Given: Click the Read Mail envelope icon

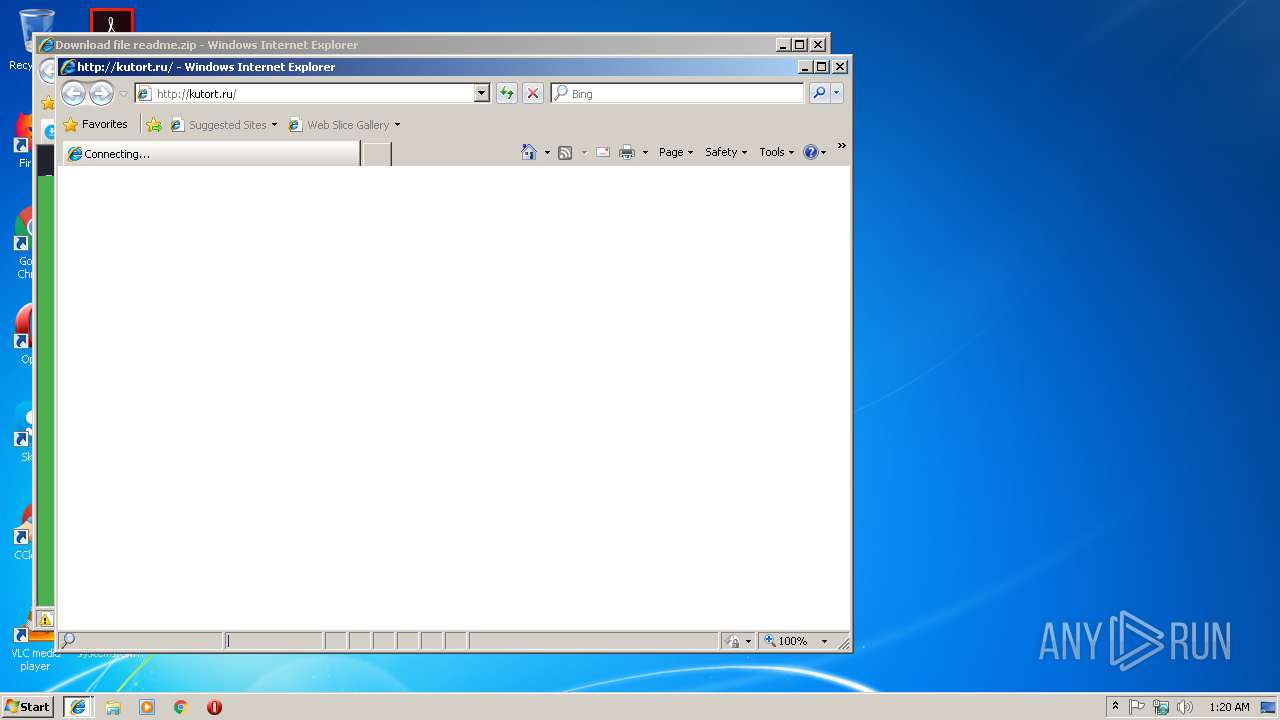Looking at the screenshot, I should (603, 152).
